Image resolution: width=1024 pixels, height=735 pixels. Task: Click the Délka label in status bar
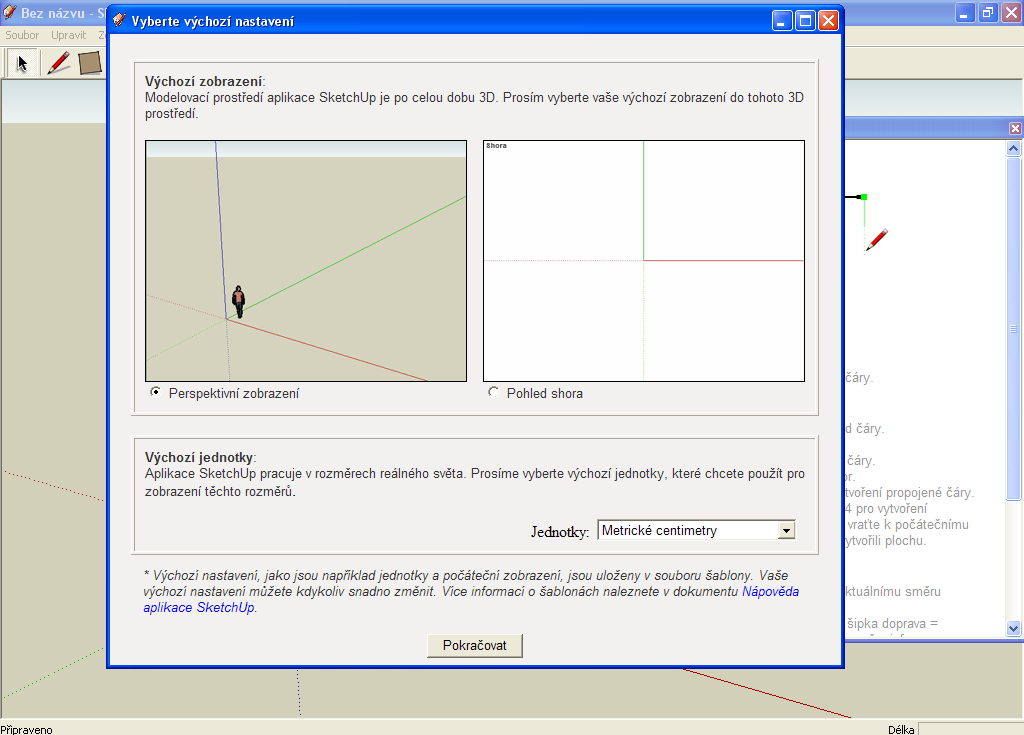(x=901, y=730)
